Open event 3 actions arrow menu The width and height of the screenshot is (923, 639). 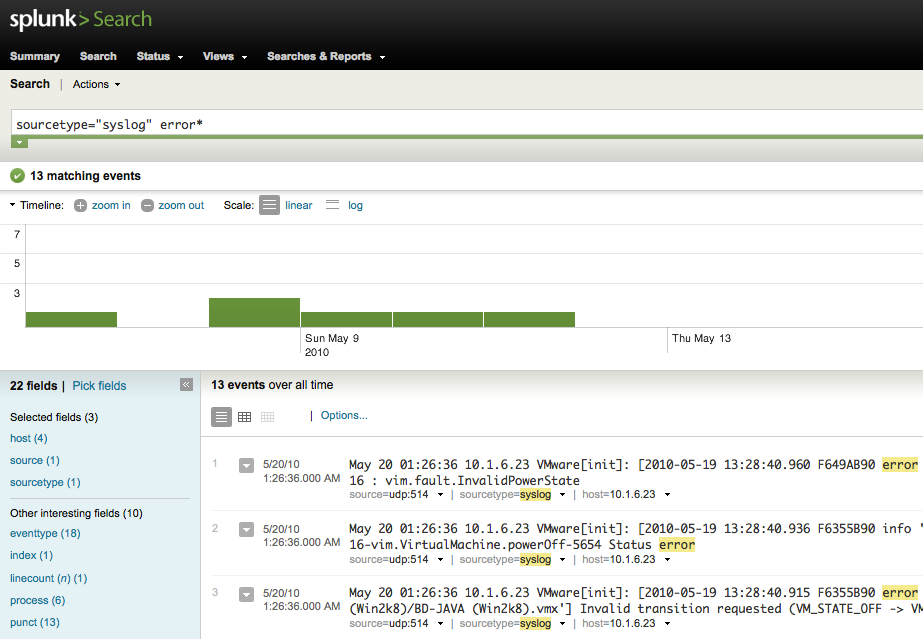[247, 594]
